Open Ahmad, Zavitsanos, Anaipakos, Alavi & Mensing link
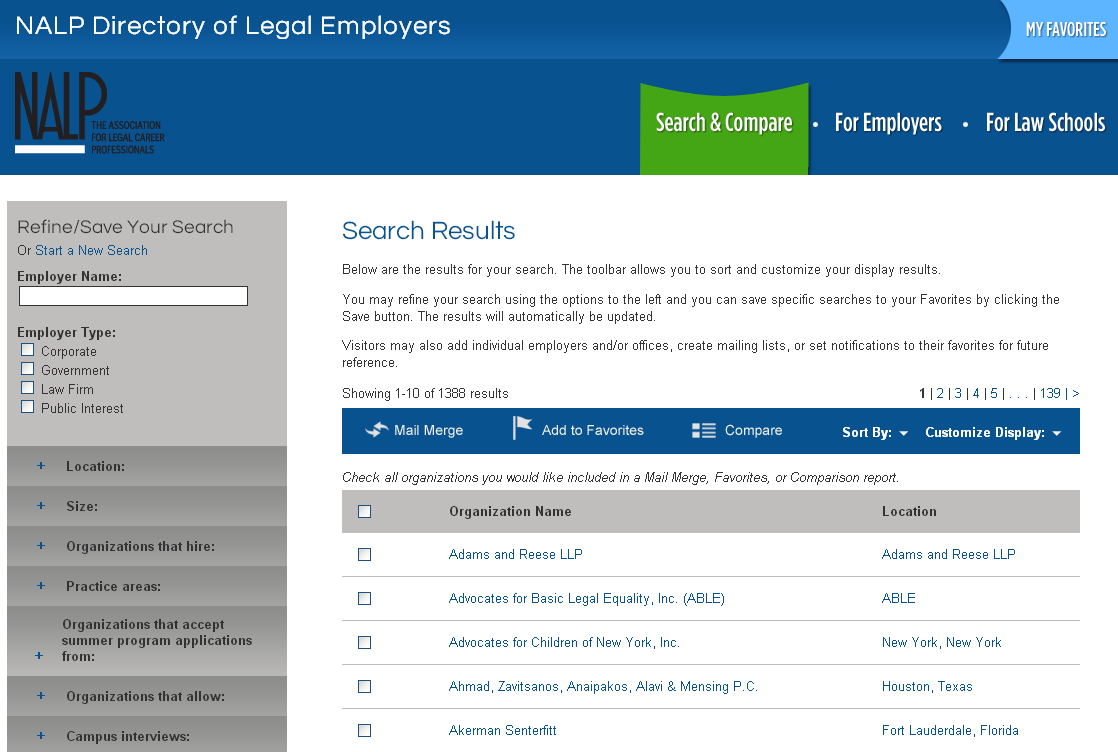Image resolution: width=1118 pixels, height=752 pixels. 603,687
